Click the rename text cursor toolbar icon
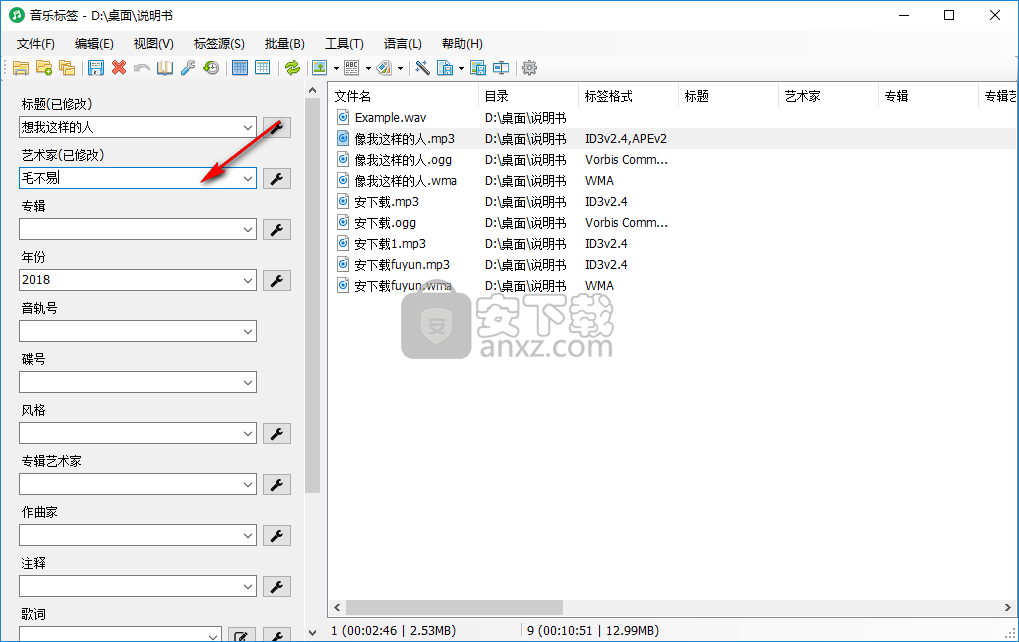Viewport: 1019px width, 642px height. coord(501,68)
